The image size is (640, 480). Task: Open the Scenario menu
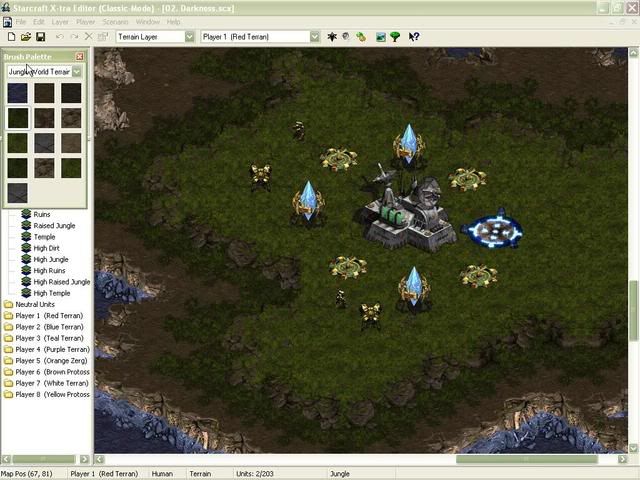point(116,22)
